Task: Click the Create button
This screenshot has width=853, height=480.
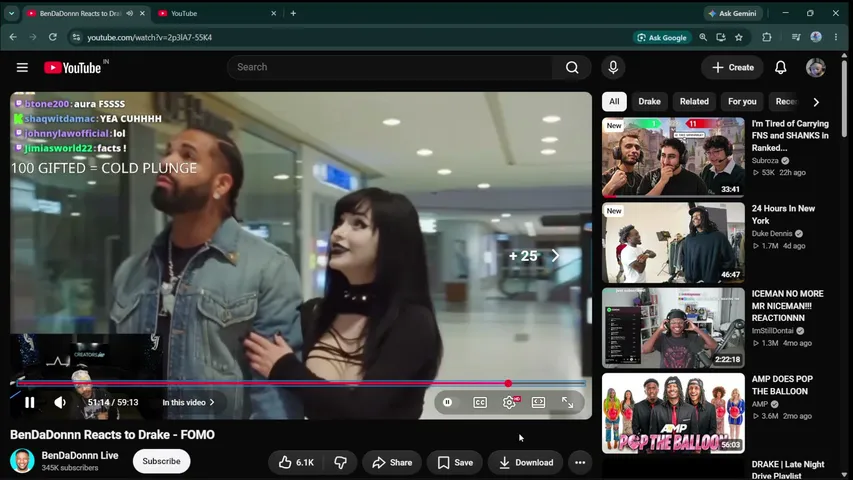Action: [x=733, y=67]
